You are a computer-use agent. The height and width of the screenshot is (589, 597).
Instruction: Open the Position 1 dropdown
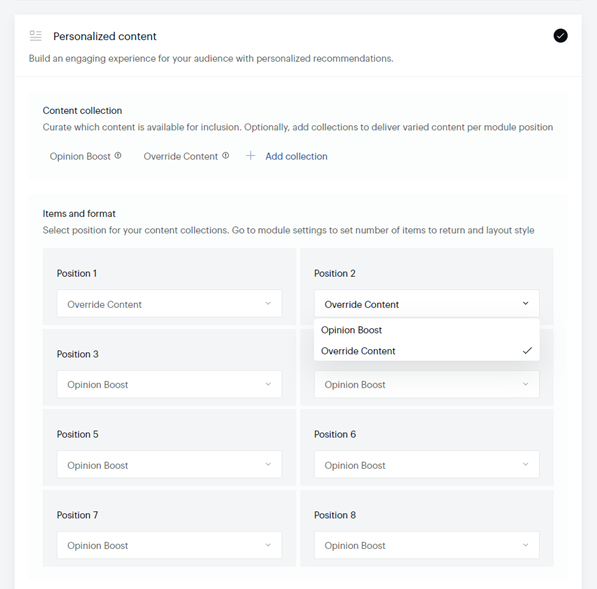[x=169, y=303]
